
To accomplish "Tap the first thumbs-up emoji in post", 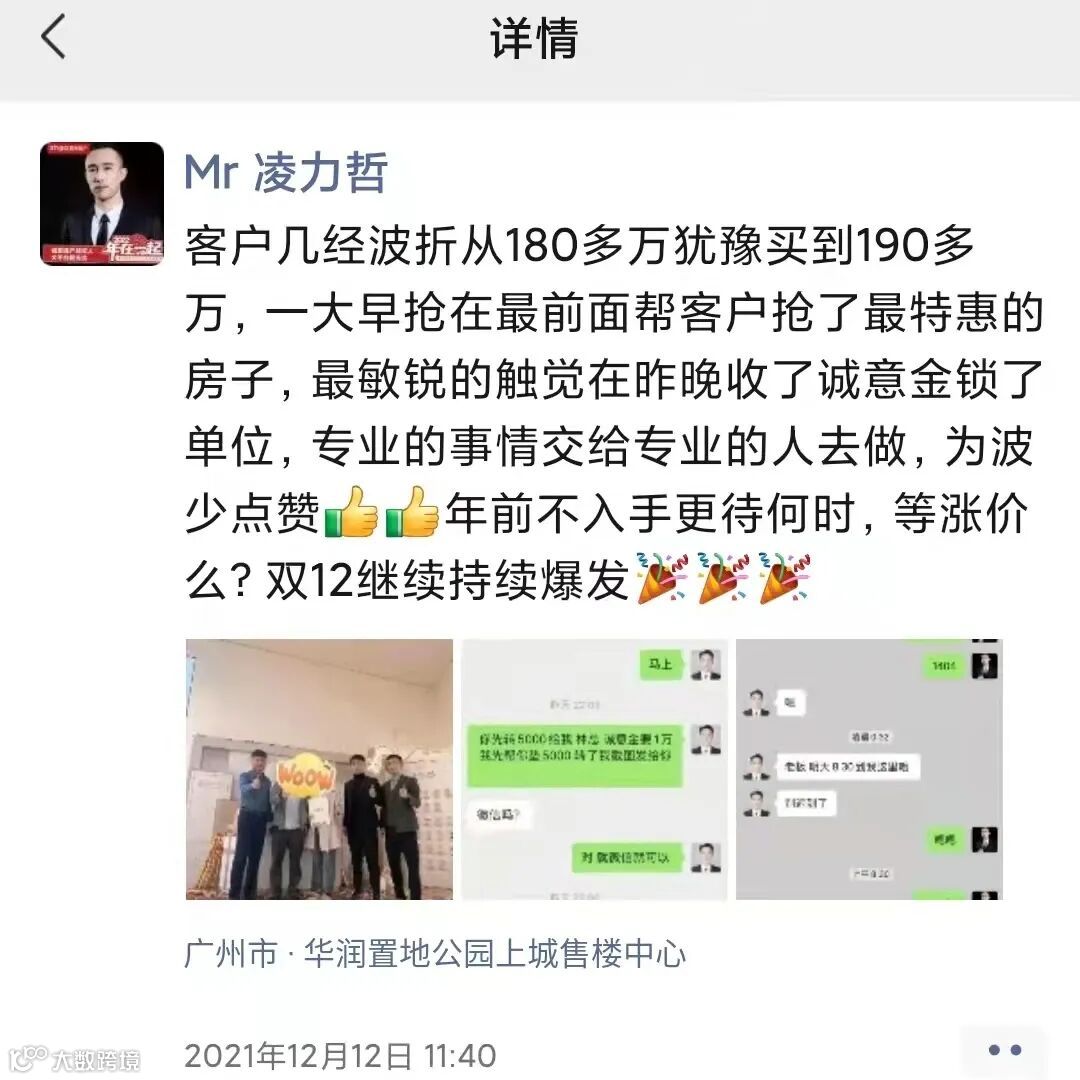I will coord(351,512).
